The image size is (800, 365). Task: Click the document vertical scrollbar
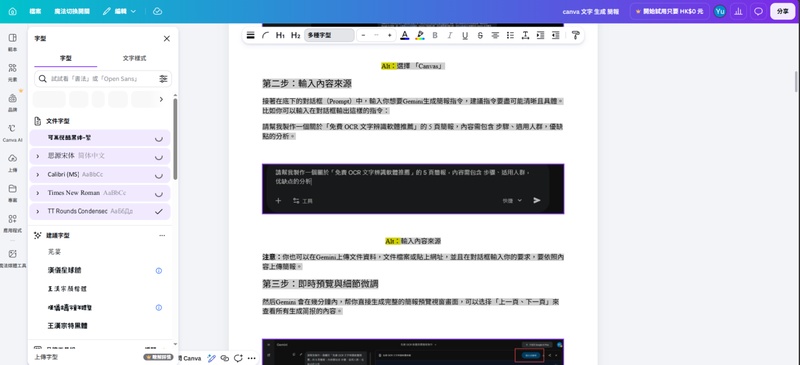(796, 82)
